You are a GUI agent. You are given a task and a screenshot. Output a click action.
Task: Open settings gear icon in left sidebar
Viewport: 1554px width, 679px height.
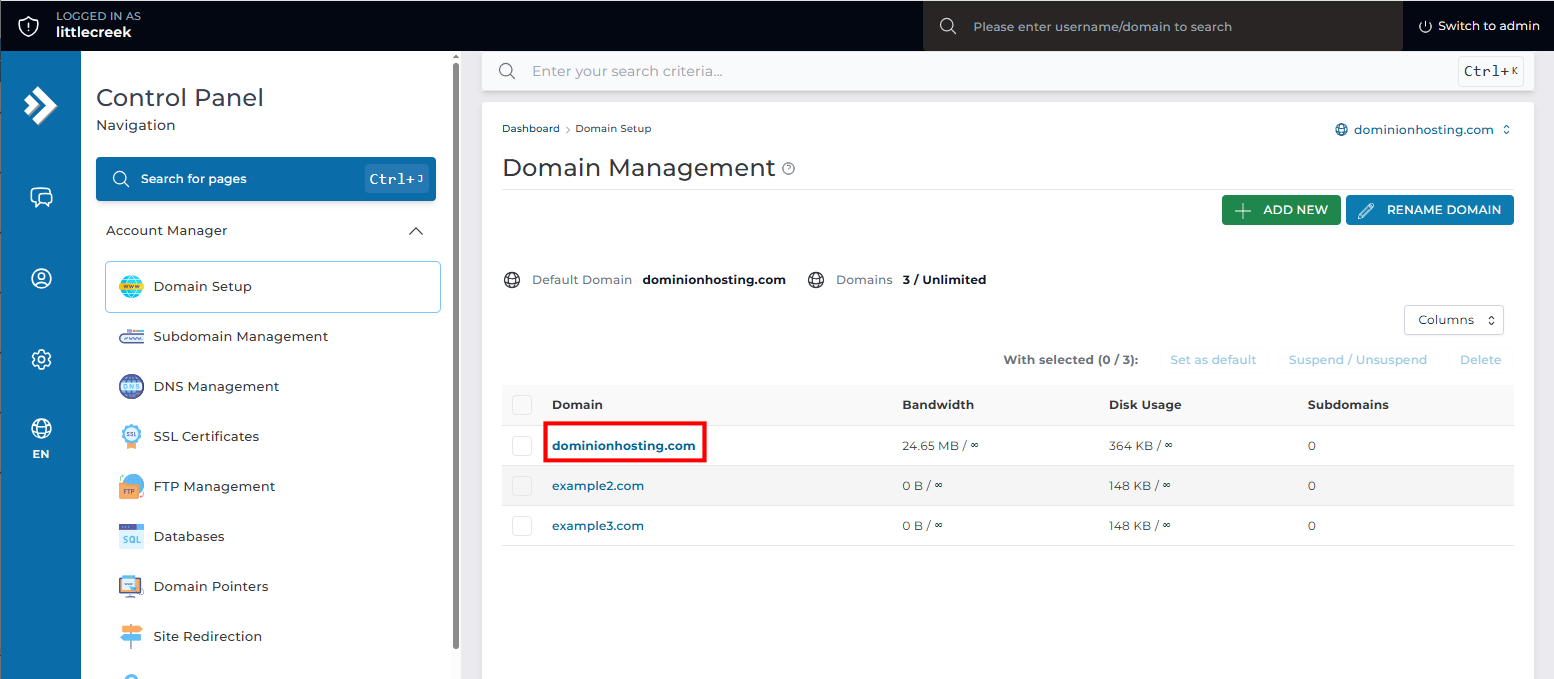(x=41, y=359)
